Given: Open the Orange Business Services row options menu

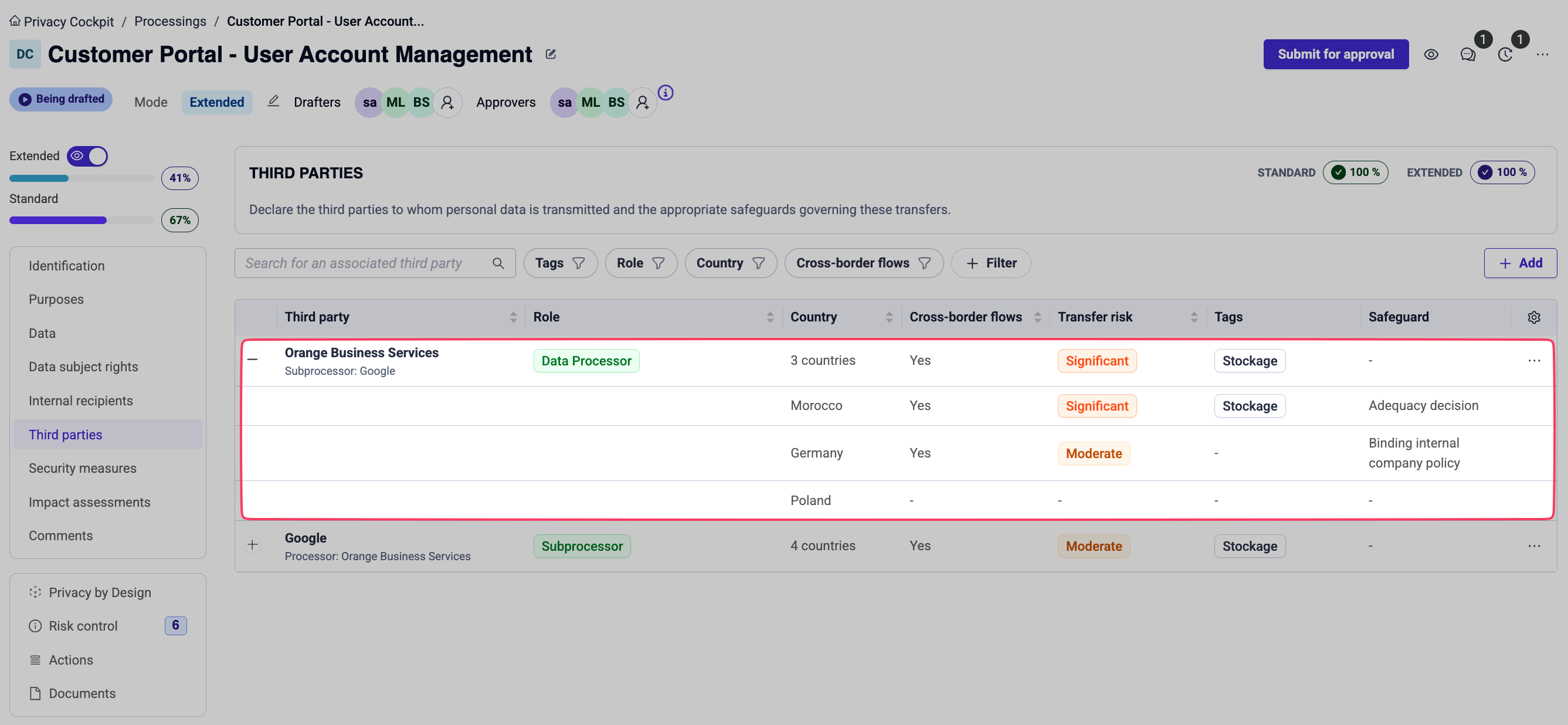Looking at the screenshot, I should (x=1533, y=360).
